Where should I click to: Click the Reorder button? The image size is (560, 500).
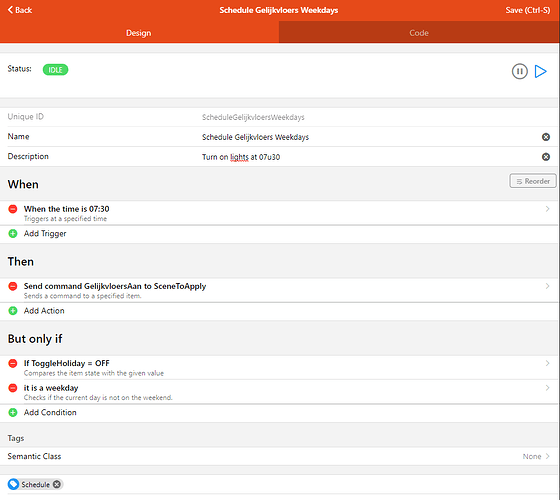click(x=532, y=181)
